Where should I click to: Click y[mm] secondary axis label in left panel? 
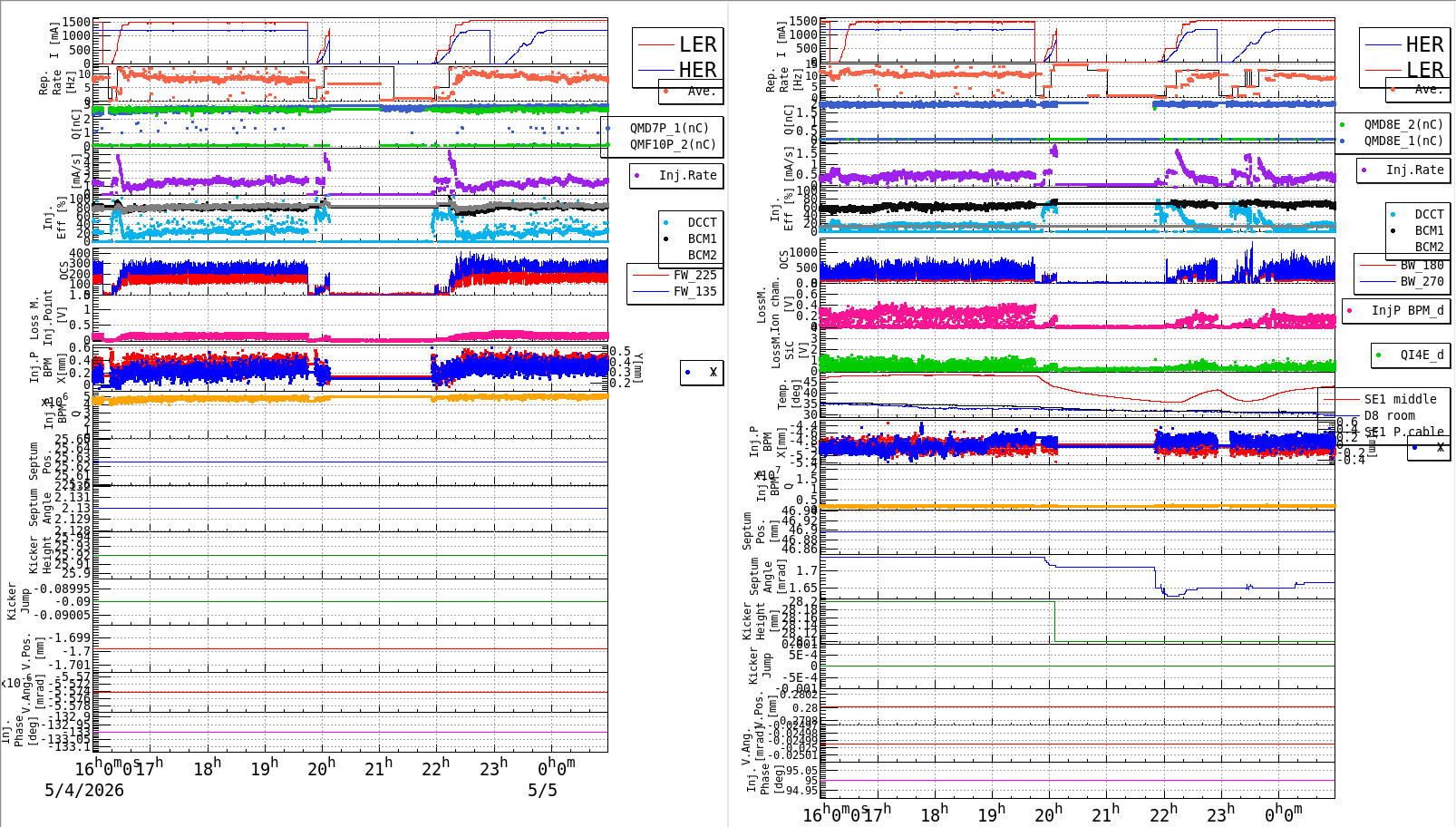pyautogui.click(x=637, y=367)
